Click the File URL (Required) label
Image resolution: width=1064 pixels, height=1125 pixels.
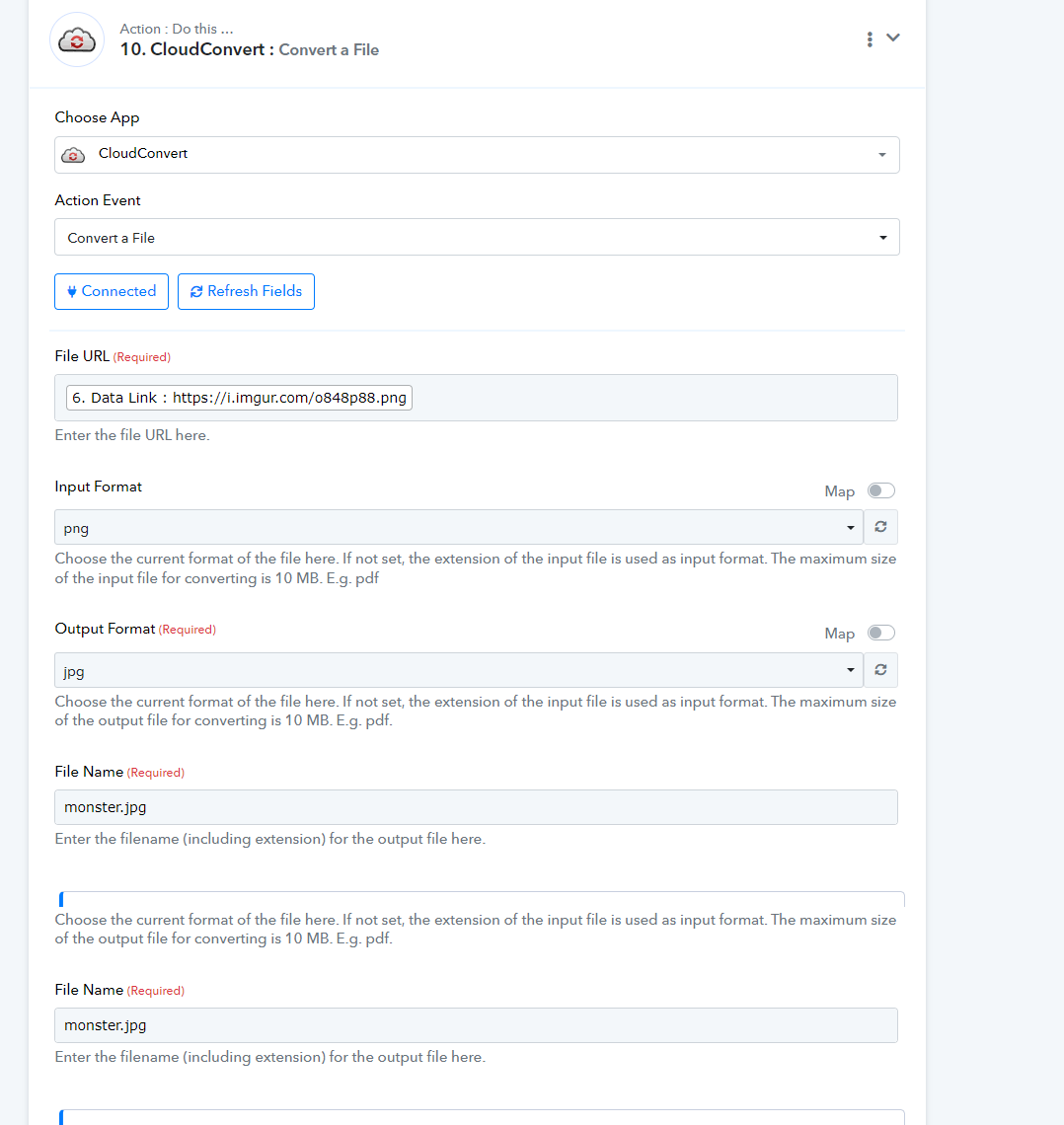point(113,356)
